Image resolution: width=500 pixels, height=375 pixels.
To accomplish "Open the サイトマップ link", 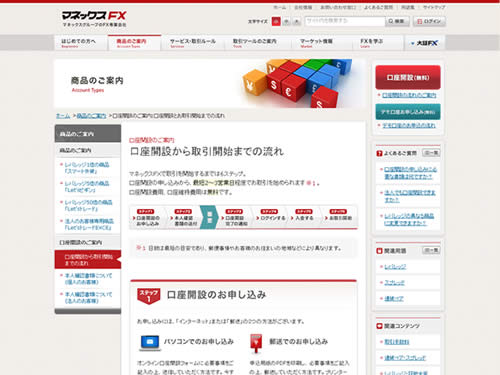I will pyautogui.click(x=434, y=7).
